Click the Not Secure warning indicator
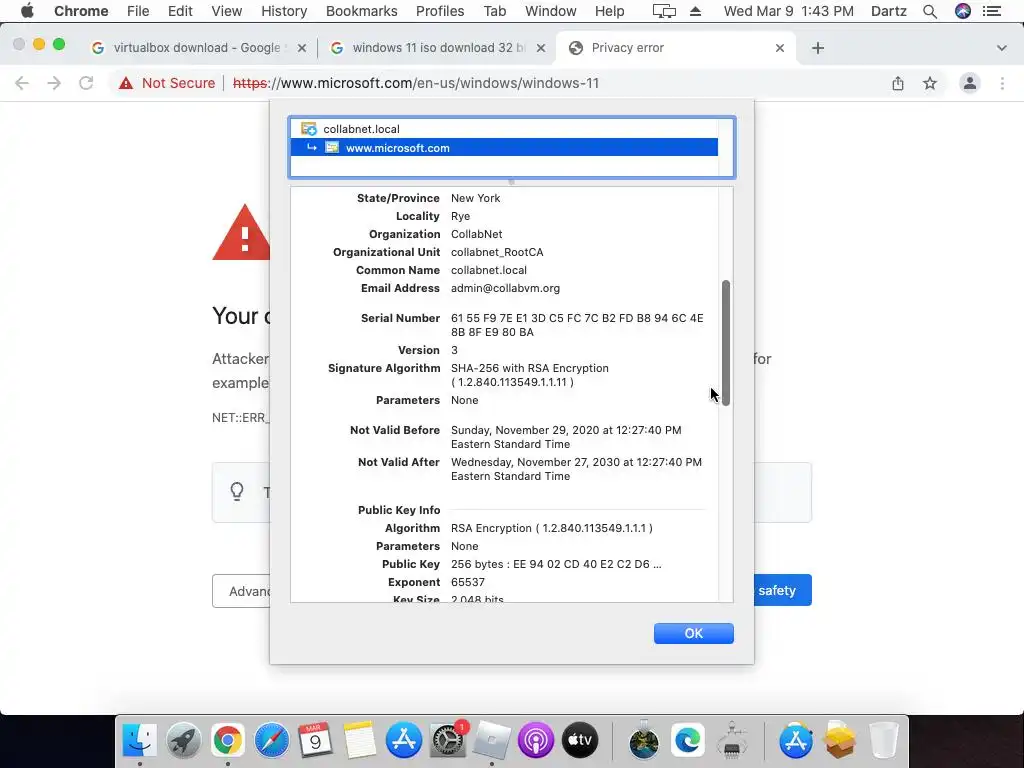 pyautogui.click(x=167, y=83)
